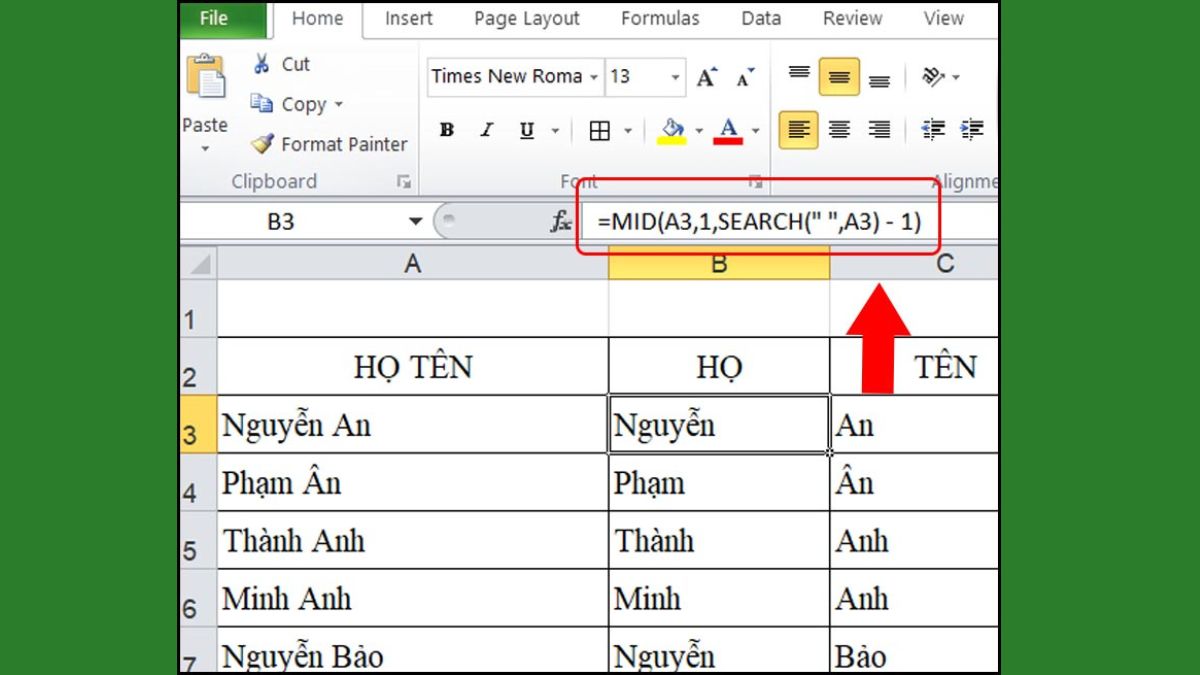Open the Review tab

coord(853,18)
